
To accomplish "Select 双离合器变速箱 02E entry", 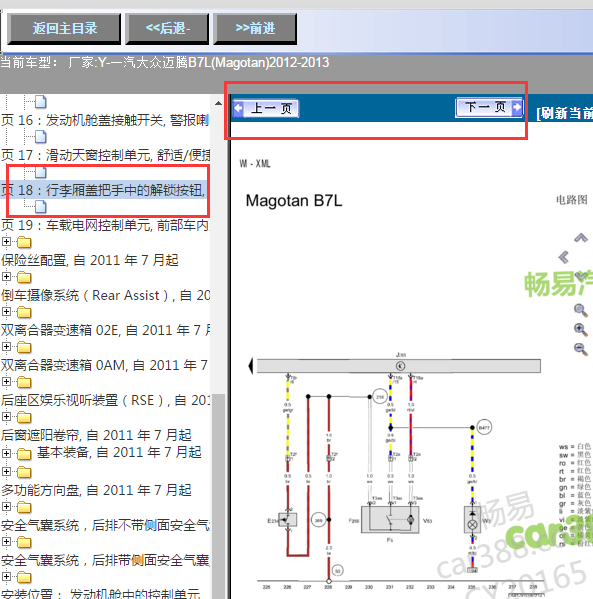I will (x=105, y=330).
